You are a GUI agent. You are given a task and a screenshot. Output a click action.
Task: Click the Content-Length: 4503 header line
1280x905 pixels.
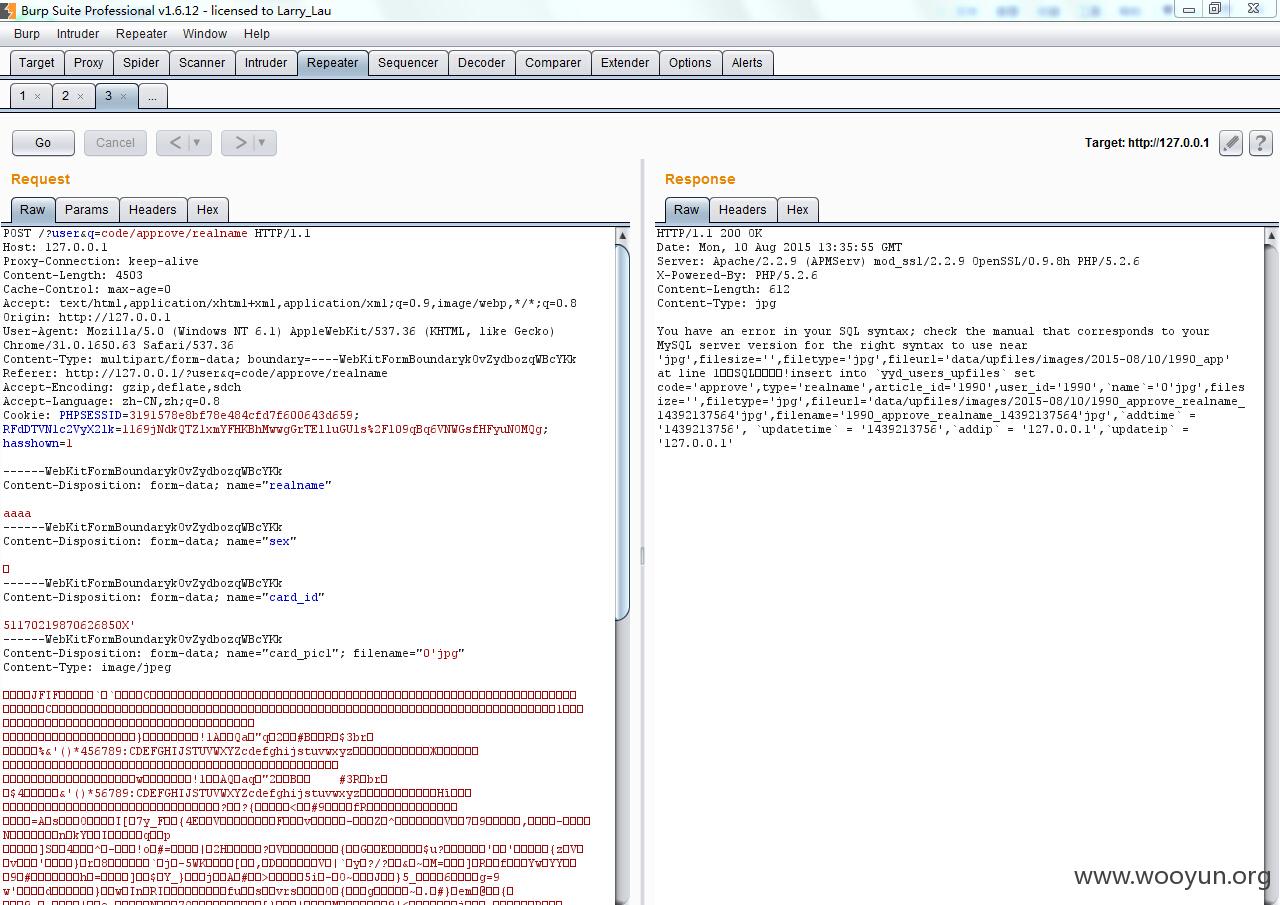pos(73,276)
